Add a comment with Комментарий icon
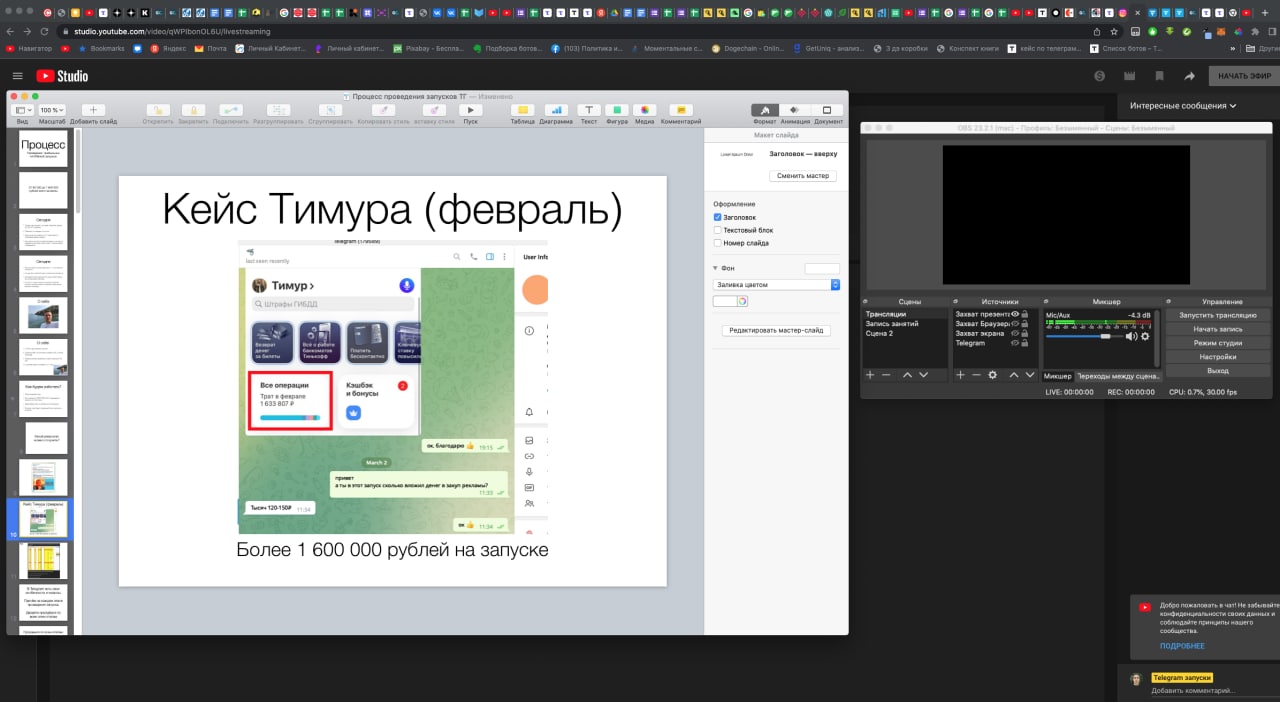The width and height of the screenshot is (1280, 702). click(x=681, y=110)
